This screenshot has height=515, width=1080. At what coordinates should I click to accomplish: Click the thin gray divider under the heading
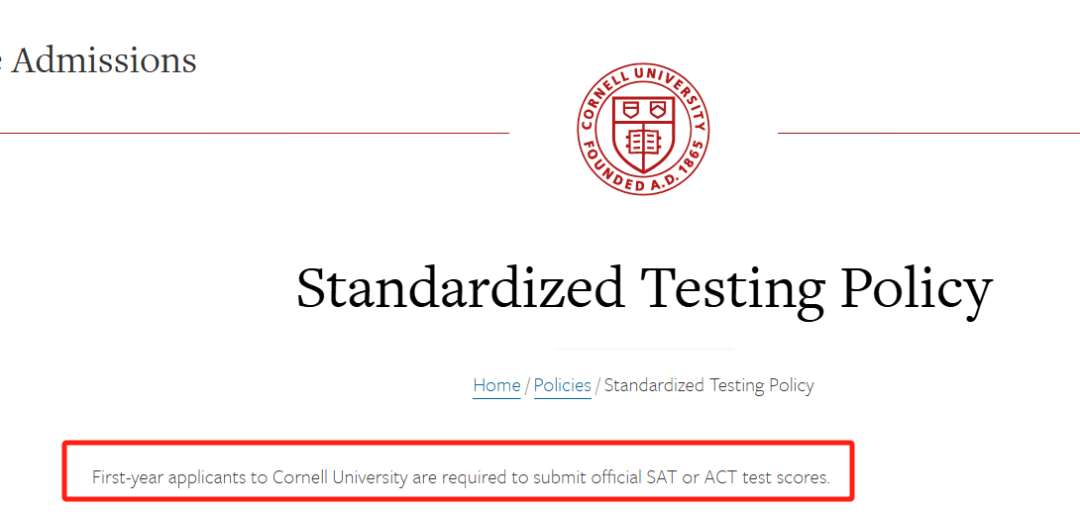643,349
